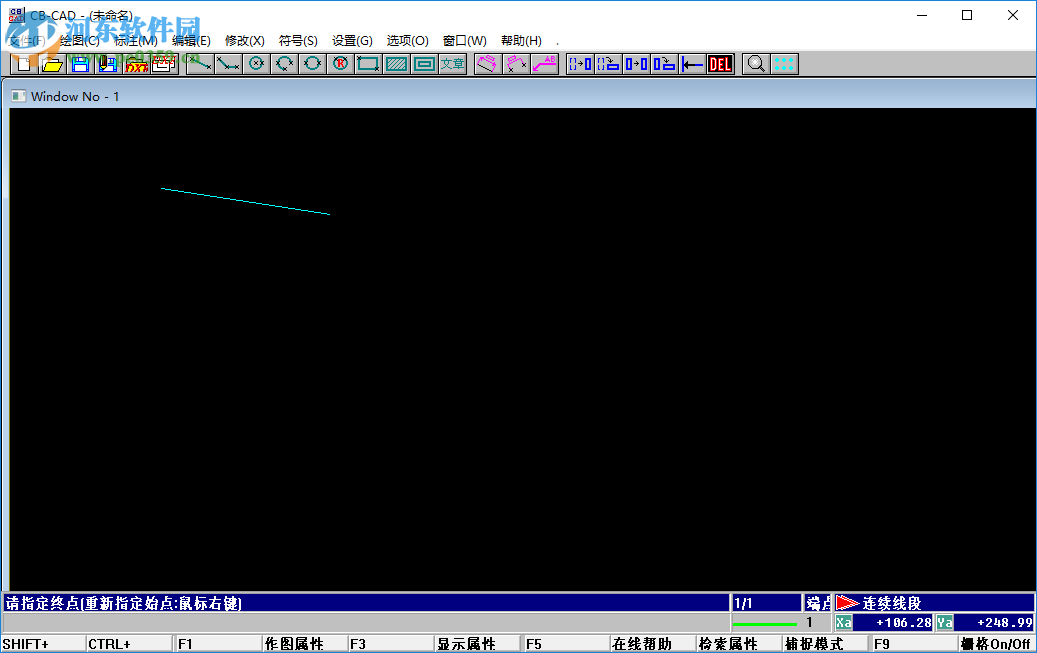Expand the 选项(O) options menu

(x=406, y=40)
